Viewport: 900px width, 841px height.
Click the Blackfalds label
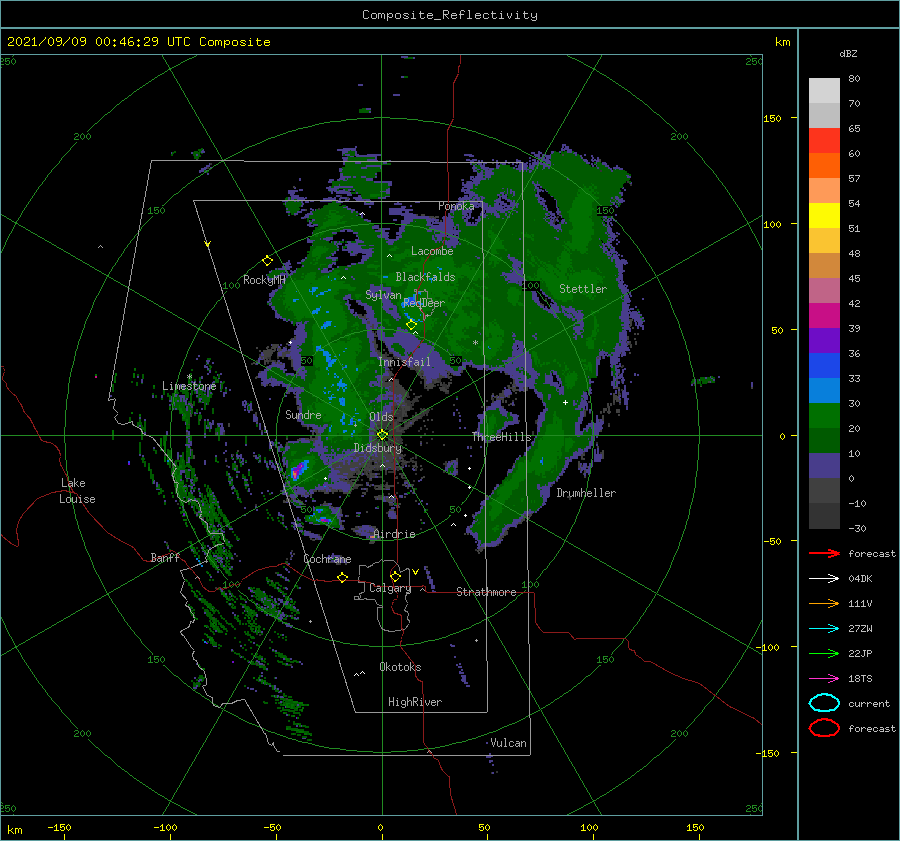[425, 277]
